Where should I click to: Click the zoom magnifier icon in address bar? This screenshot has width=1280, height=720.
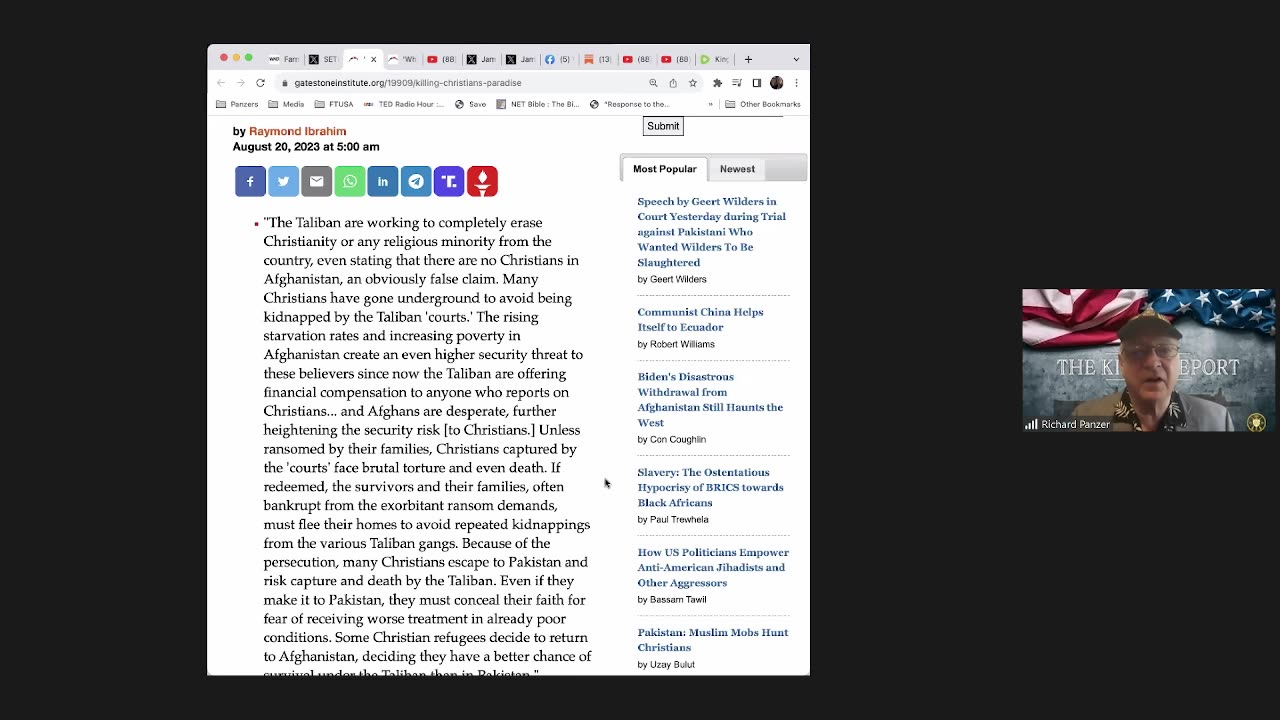click(x=653, y=83)
